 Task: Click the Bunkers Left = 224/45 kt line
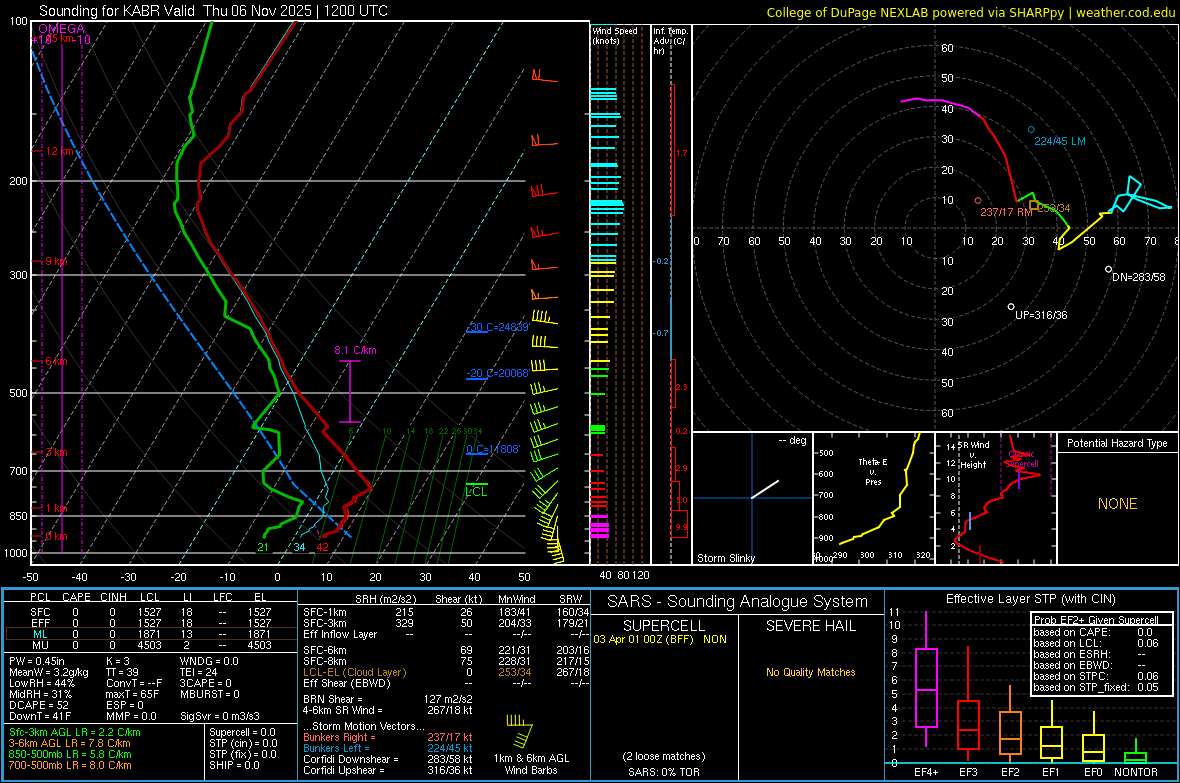coord(388,748)
